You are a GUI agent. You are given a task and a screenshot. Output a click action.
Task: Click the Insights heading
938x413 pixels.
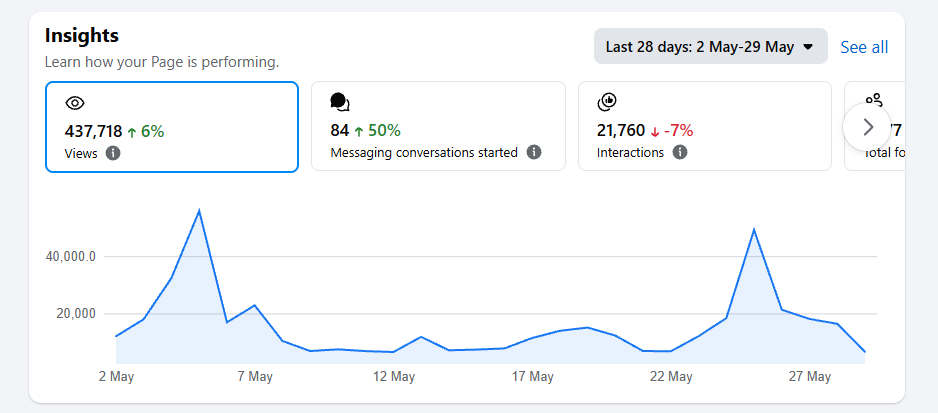point(82,36)
